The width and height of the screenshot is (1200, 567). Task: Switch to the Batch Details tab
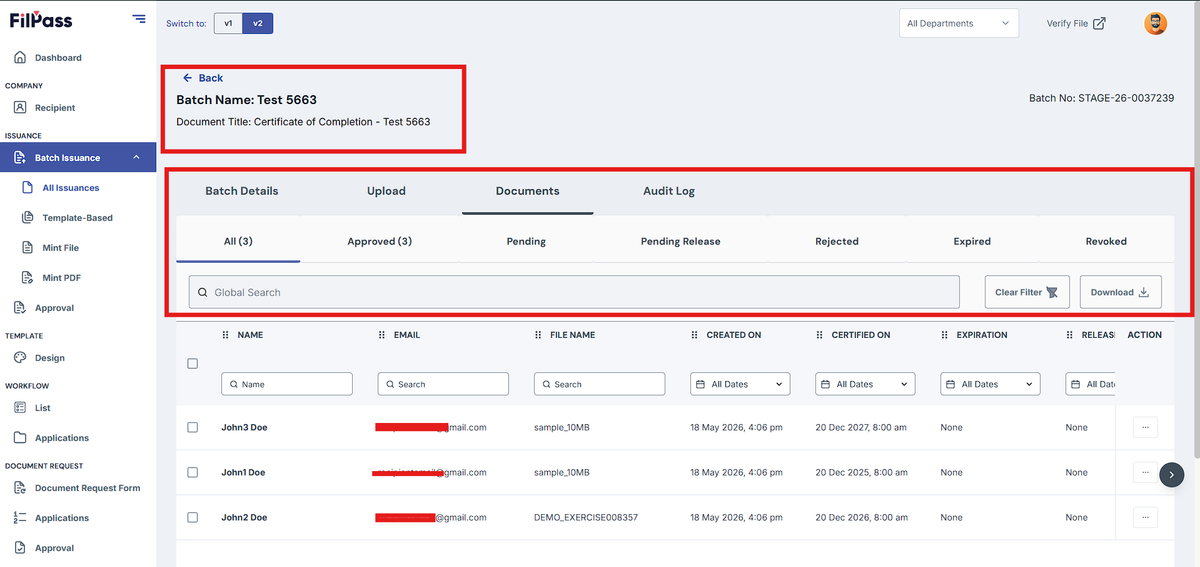click(242, 191)
